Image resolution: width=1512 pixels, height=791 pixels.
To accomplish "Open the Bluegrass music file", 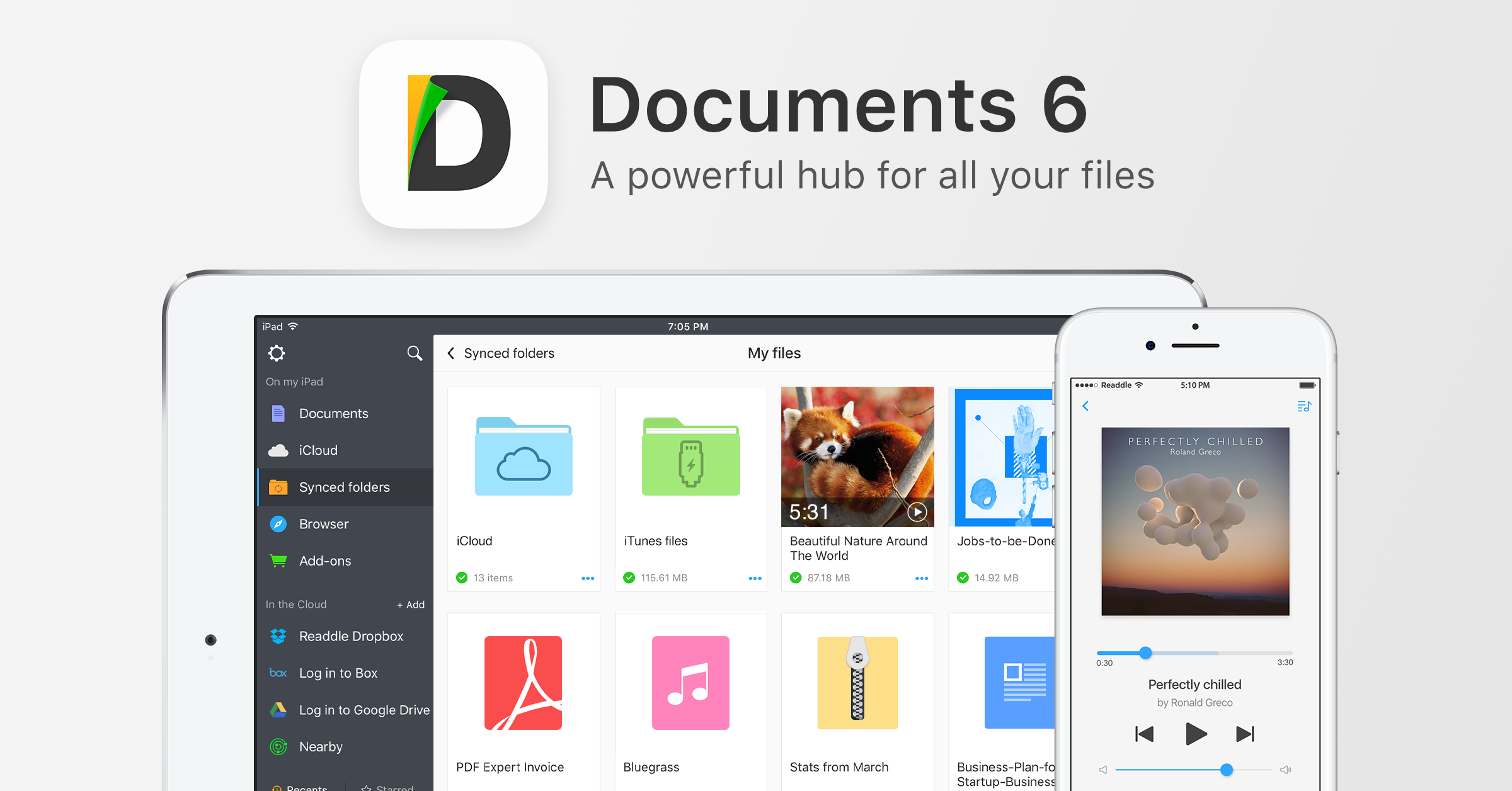I will click(x=690, y=683).
